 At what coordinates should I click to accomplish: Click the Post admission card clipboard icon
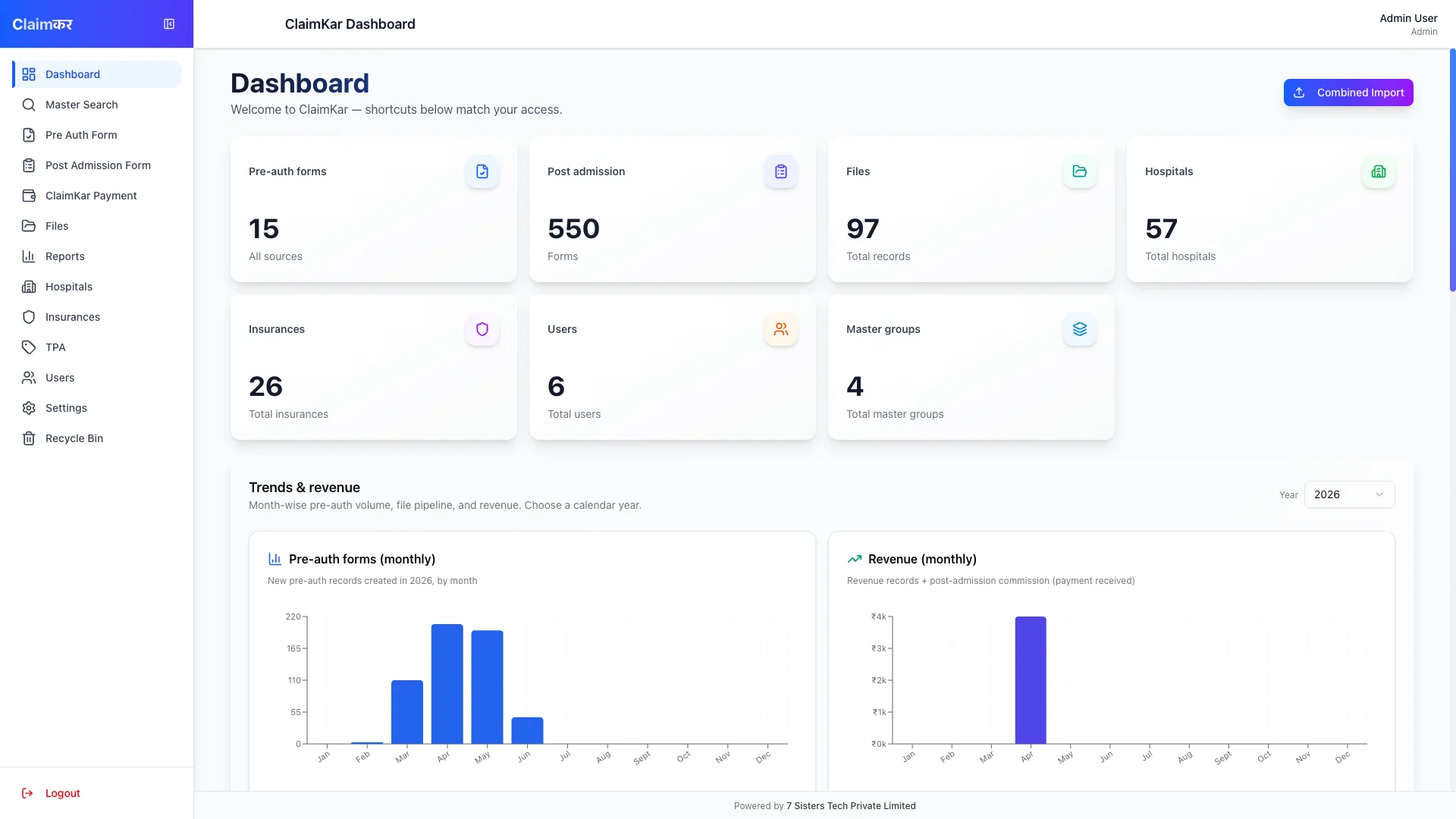click(781, 171)
